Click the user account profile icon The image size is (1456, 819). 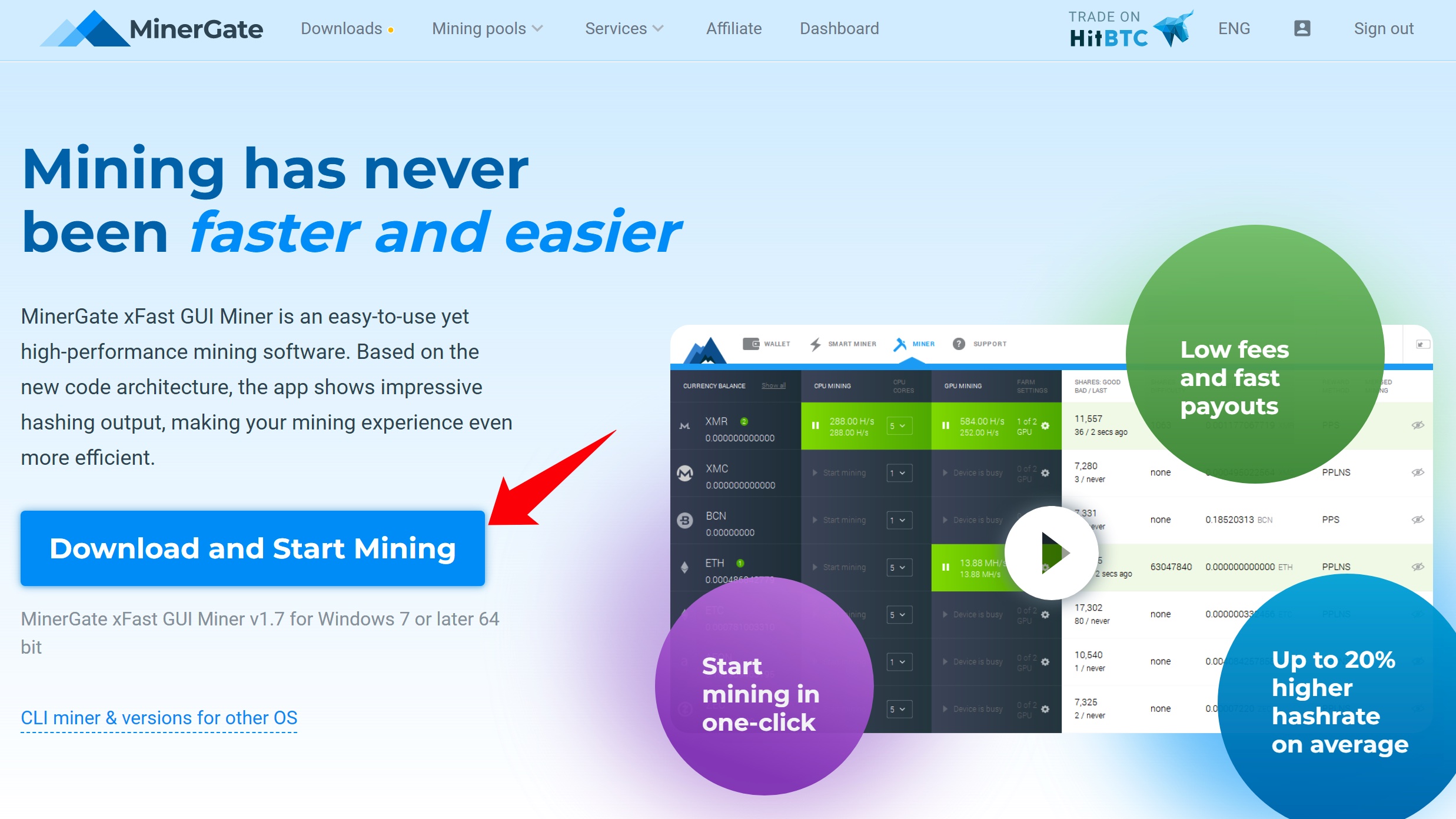[1302, 29]
